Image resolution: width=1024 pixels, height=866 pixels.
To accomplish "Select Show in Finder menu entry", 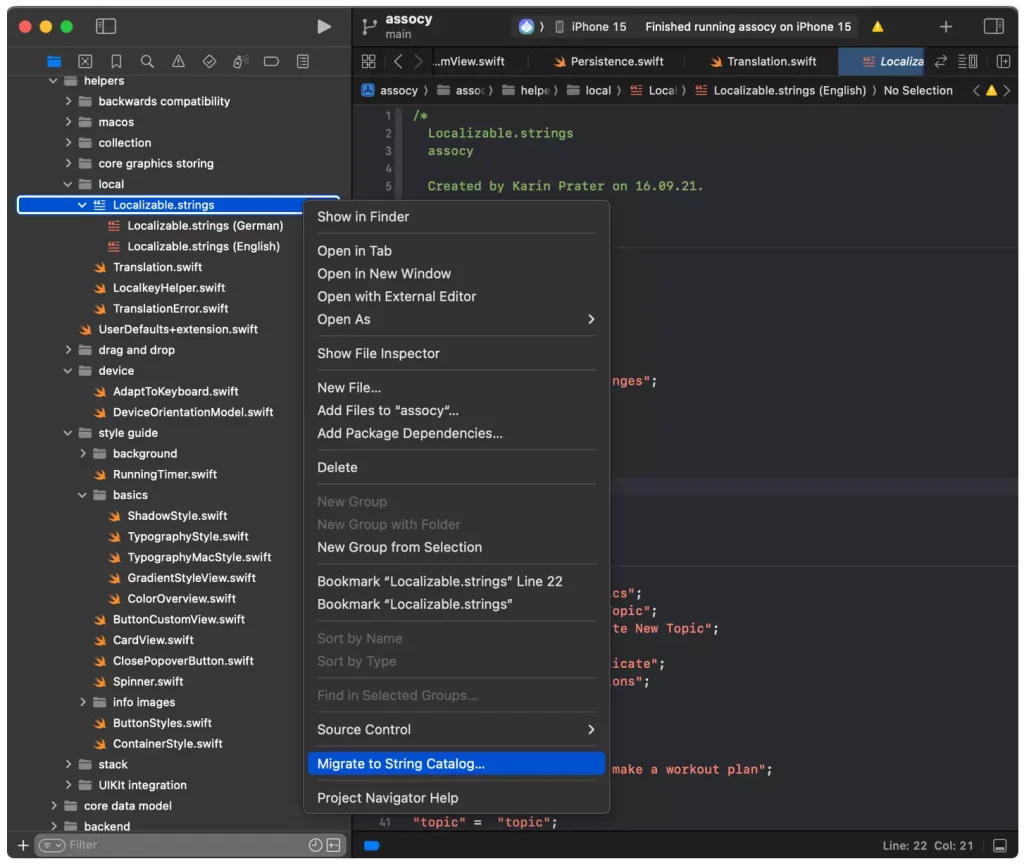I will coord(363,217).
